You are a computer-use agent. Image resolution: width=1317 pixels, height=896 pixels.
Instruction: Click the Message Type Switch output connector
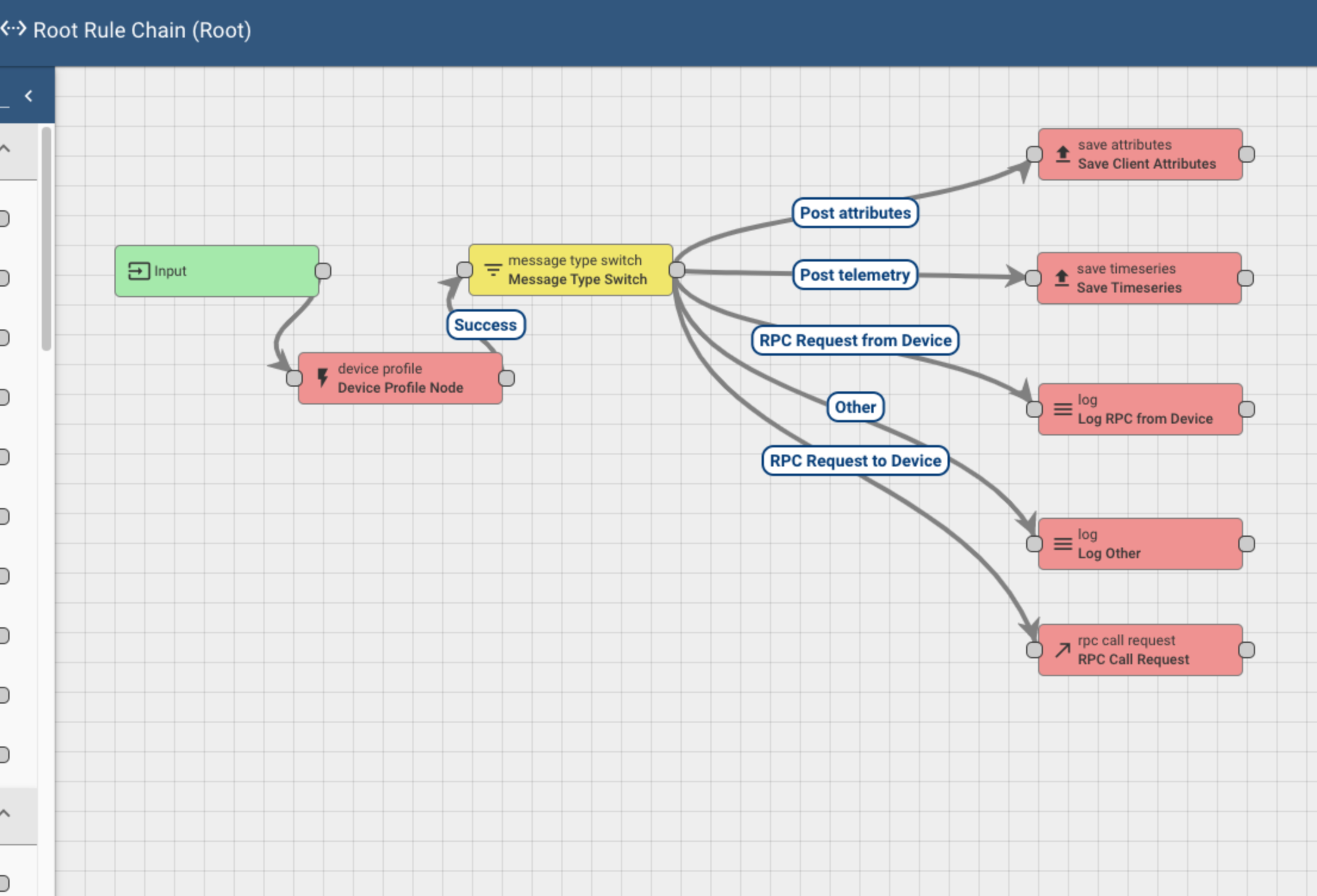[x=677, y=270]
